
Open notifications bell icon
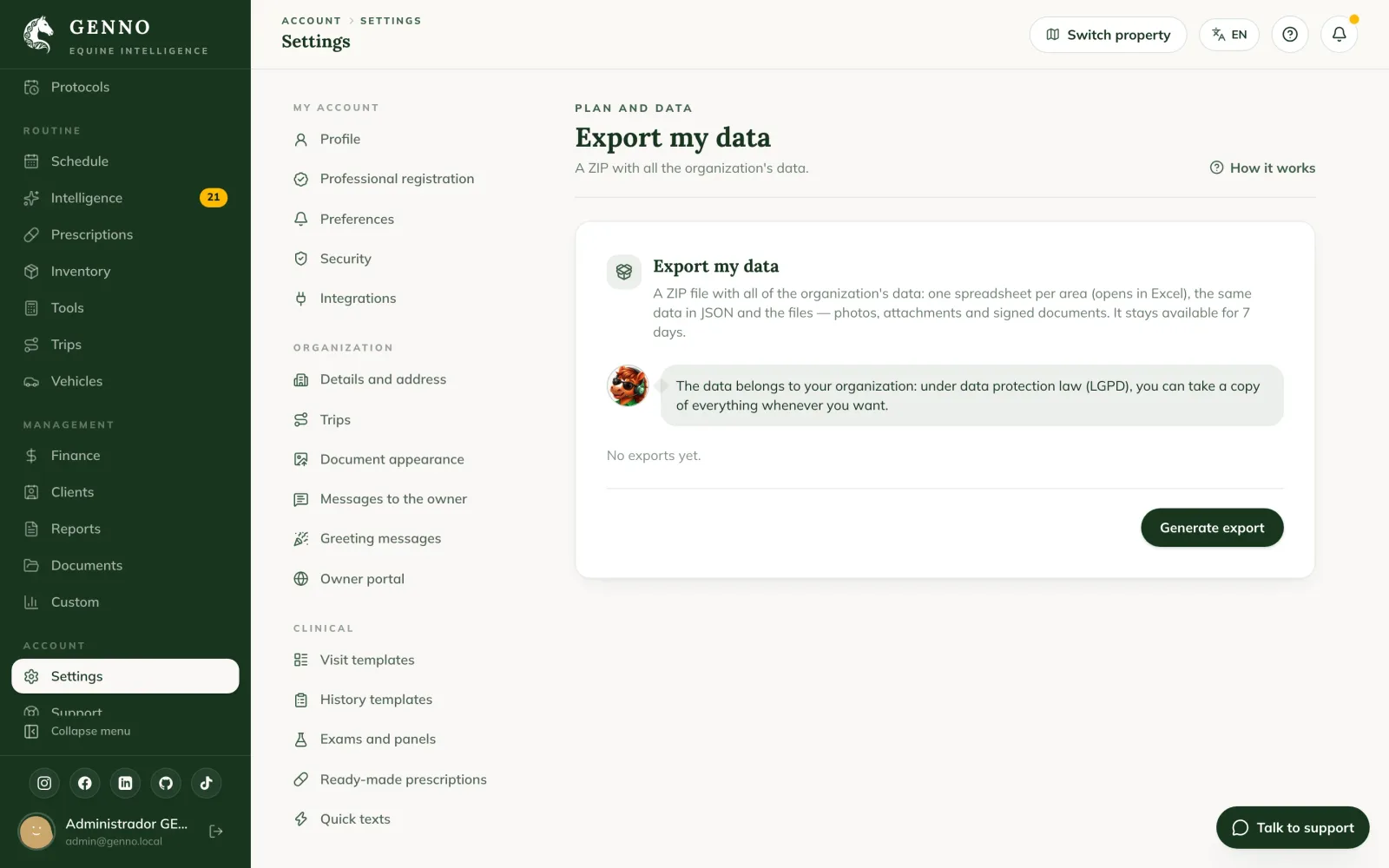[1339, 35]
